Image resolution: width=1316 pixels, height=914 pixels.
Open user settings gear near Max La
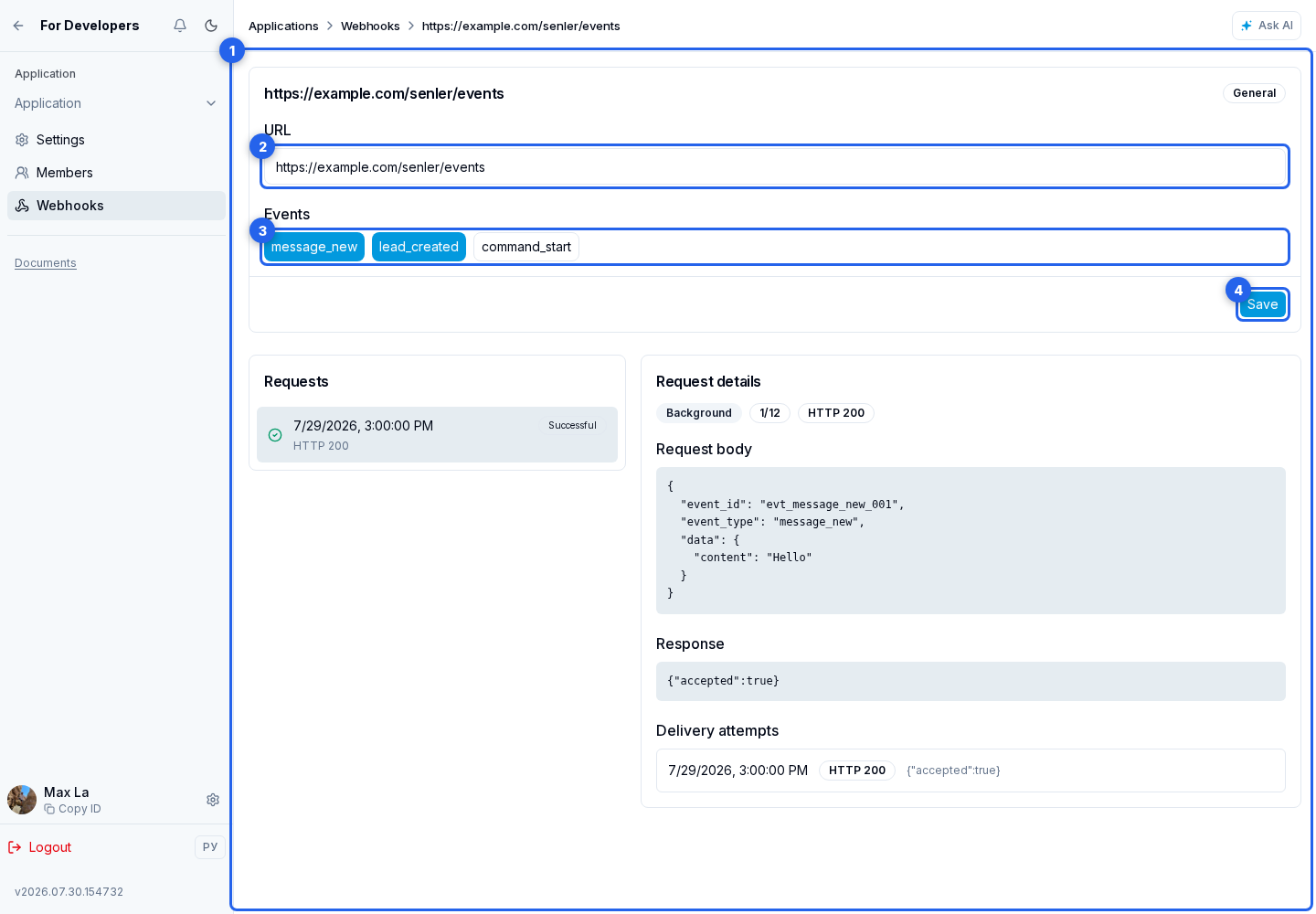click(x=213, y=800)
